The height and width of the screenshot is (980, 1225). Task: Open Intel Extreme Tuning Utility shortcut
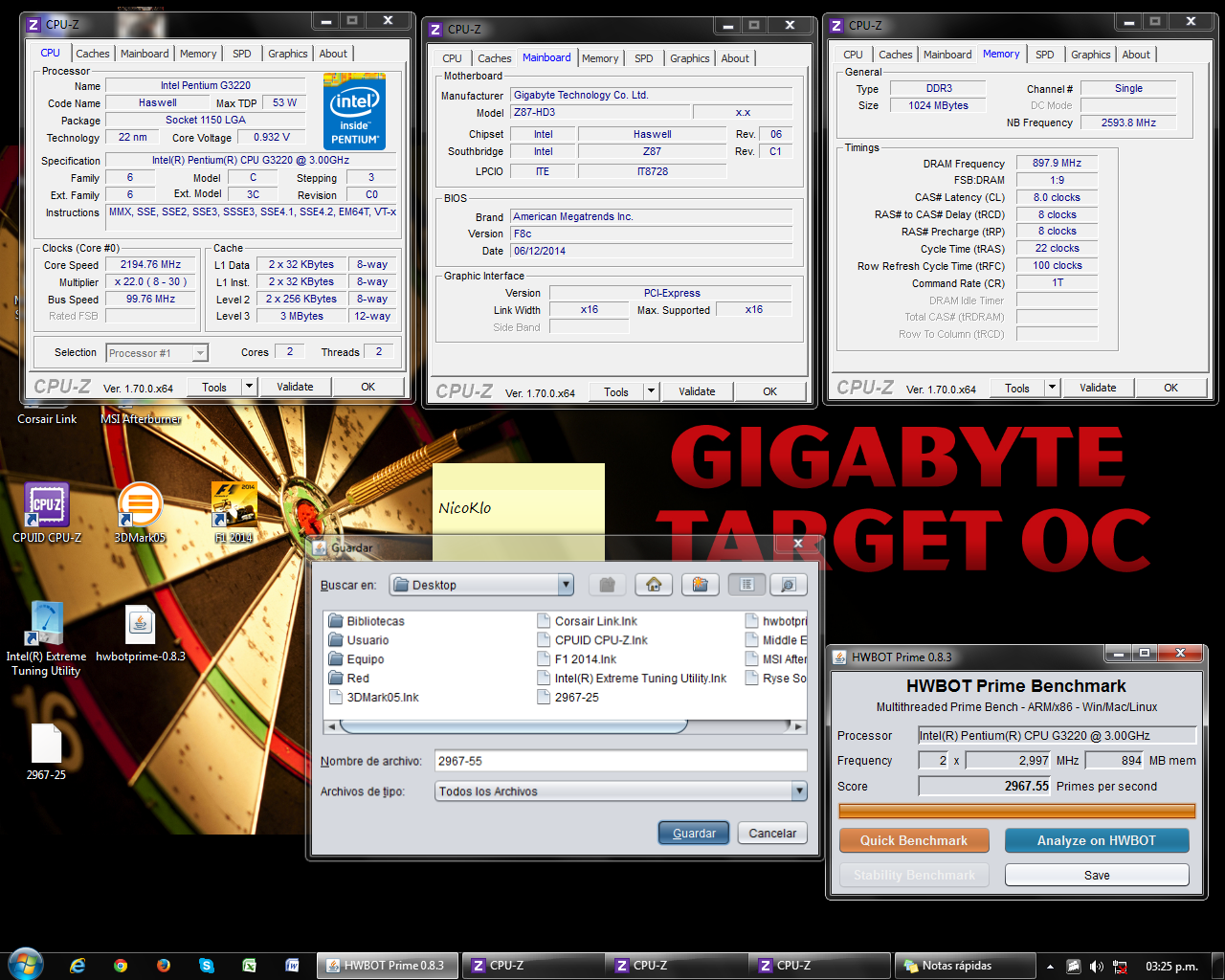pyautogui.click(x=46, y=638)
